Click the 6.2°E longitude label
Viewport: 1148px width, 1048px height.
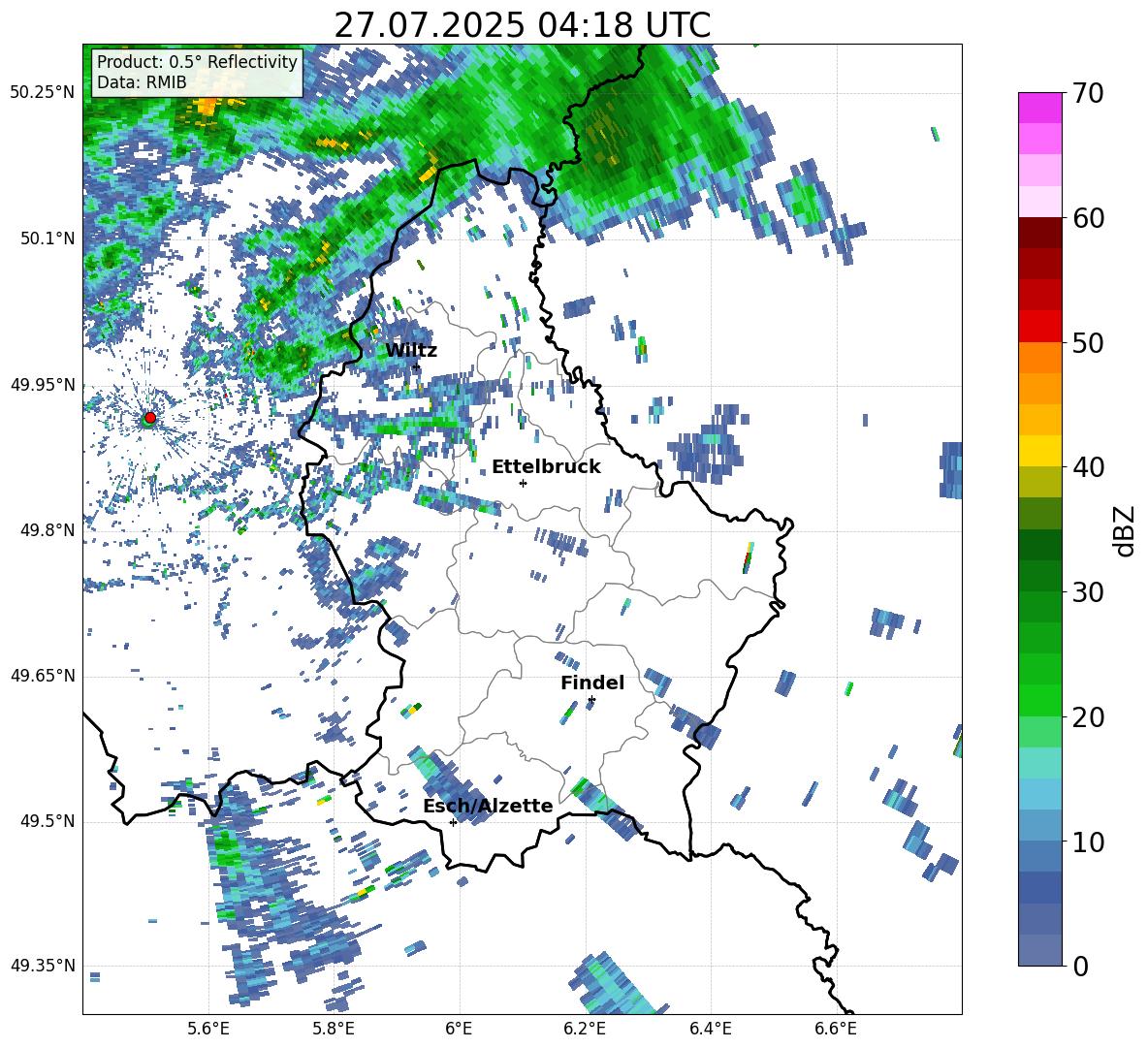[585, 1029]
